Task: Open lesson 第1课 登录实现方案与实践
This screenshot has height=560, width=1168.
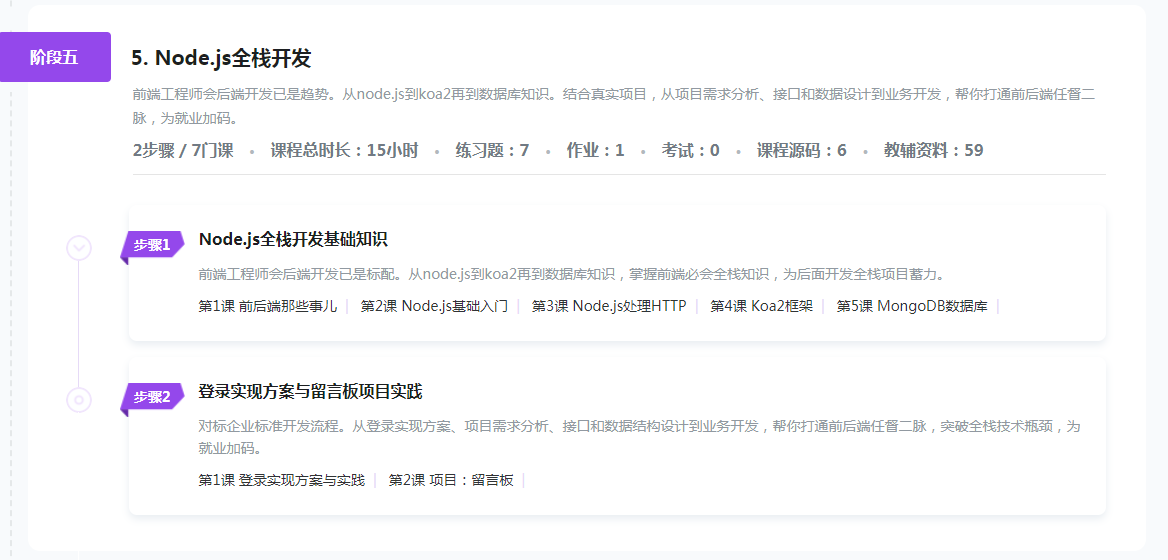Action: click(x=282, y=481)
